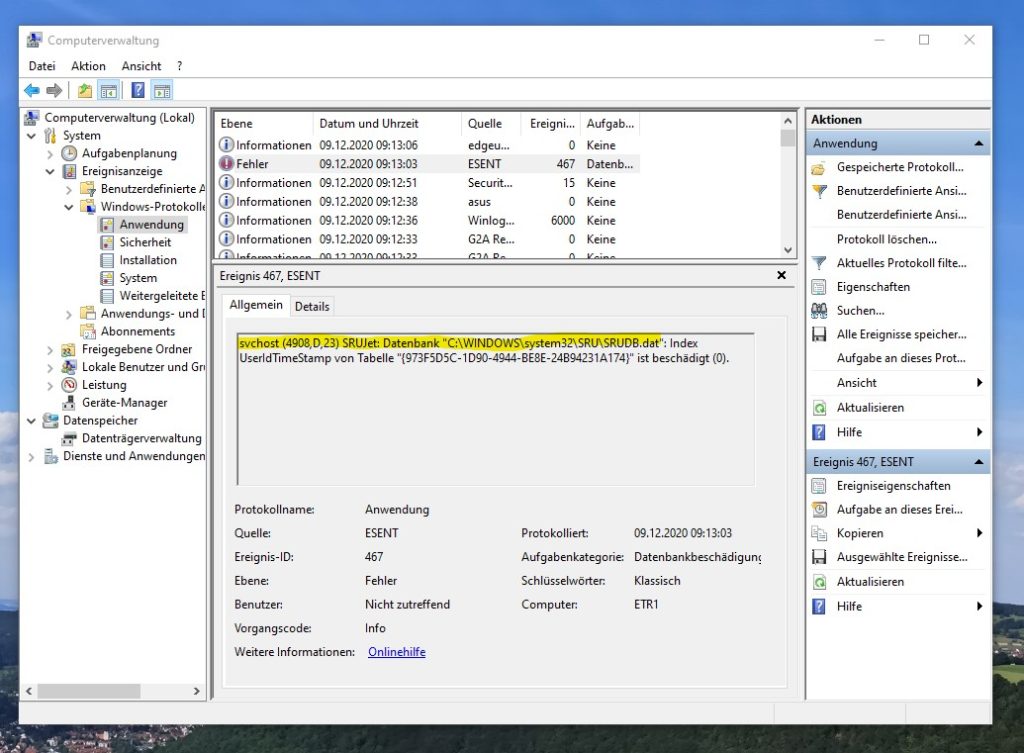Open the ? help menu
Image resolution: width=1024 pixels, height=753 pixels.
(180, 66)
